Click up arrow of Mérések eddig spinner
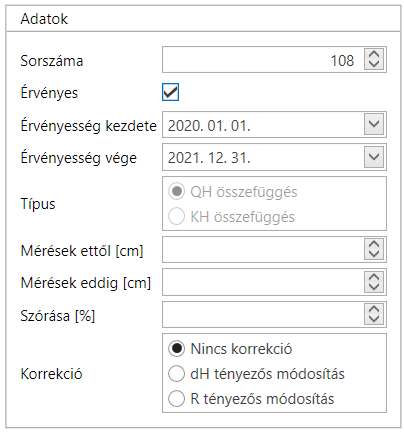 pyautogui.click(x=374, y=277)
